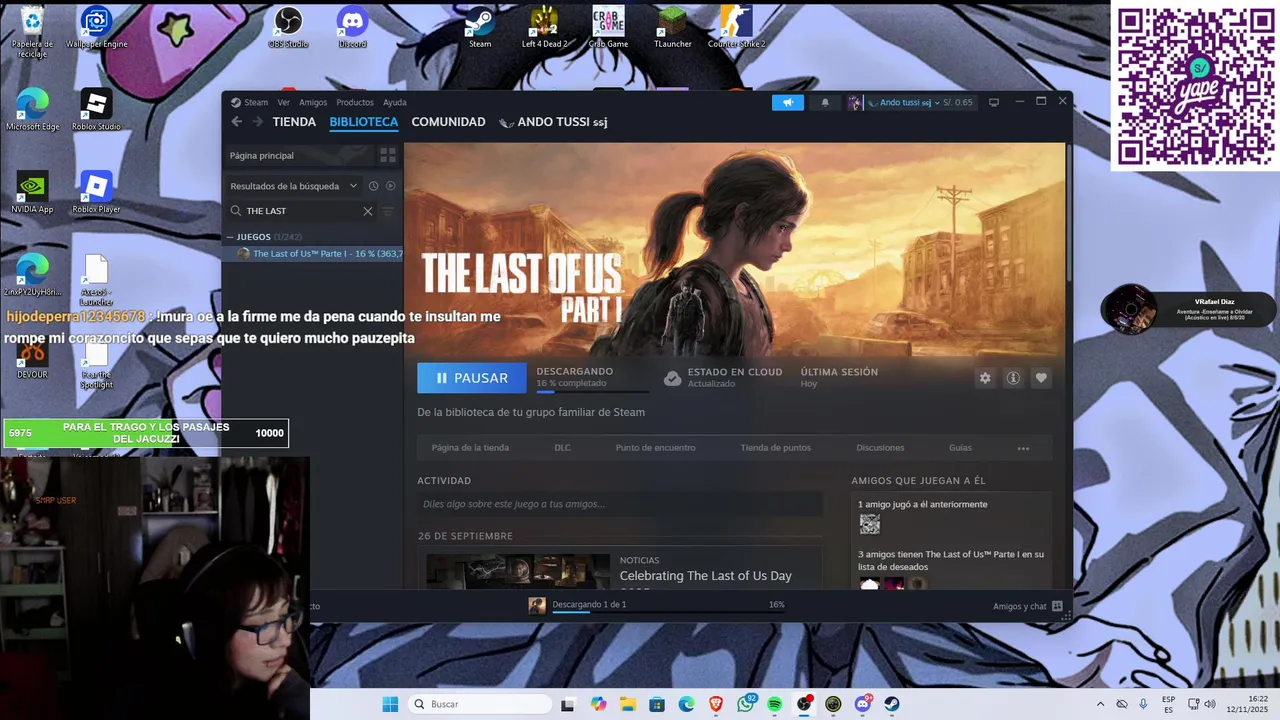1280x720 pixels.
Task: Switch to library grid collections view
Action: (x=388, y=155)
